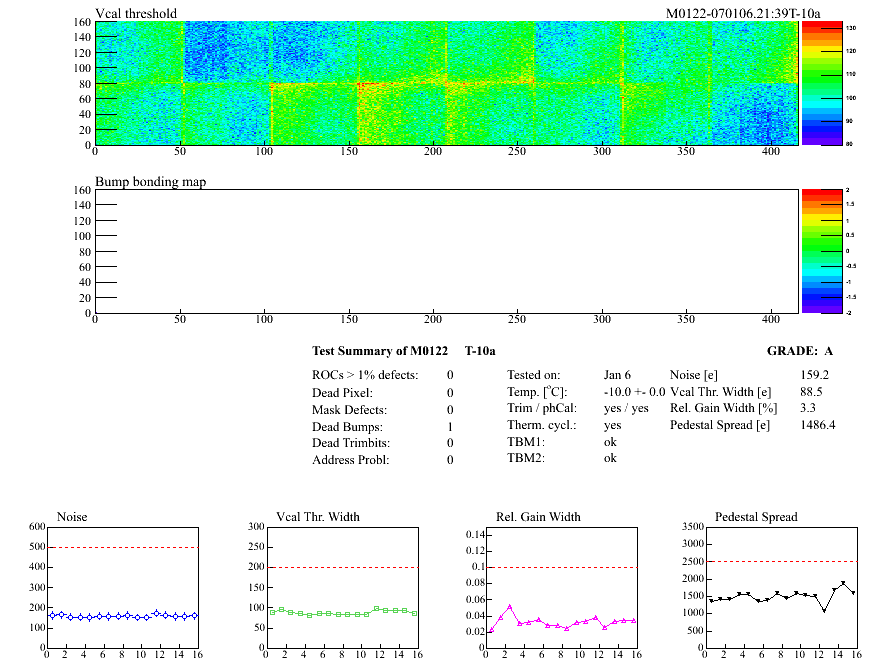
Task: Open the Noise line chart
Action: 122,586
